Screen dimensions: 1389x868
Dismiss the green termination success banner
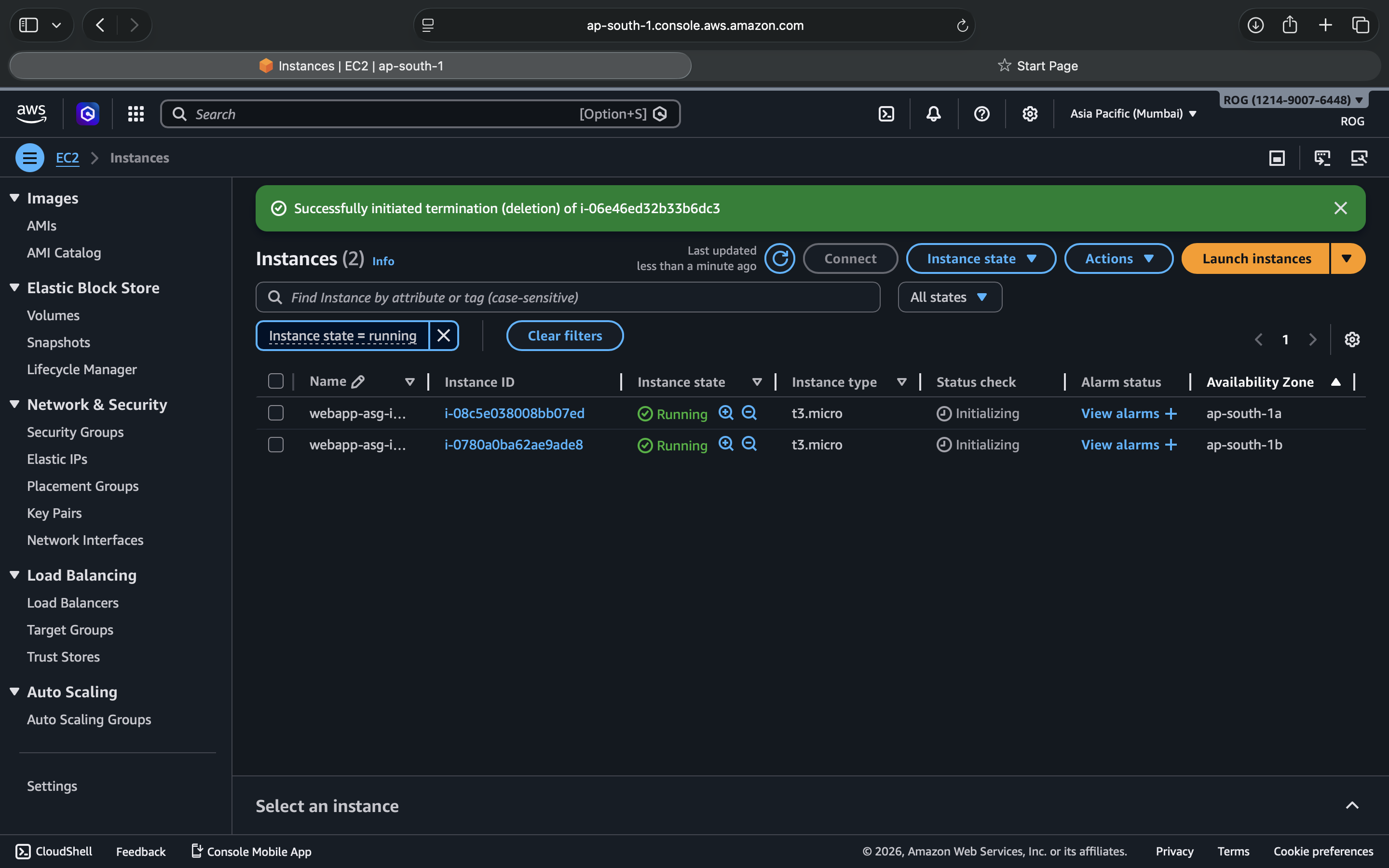[1340, 208]
